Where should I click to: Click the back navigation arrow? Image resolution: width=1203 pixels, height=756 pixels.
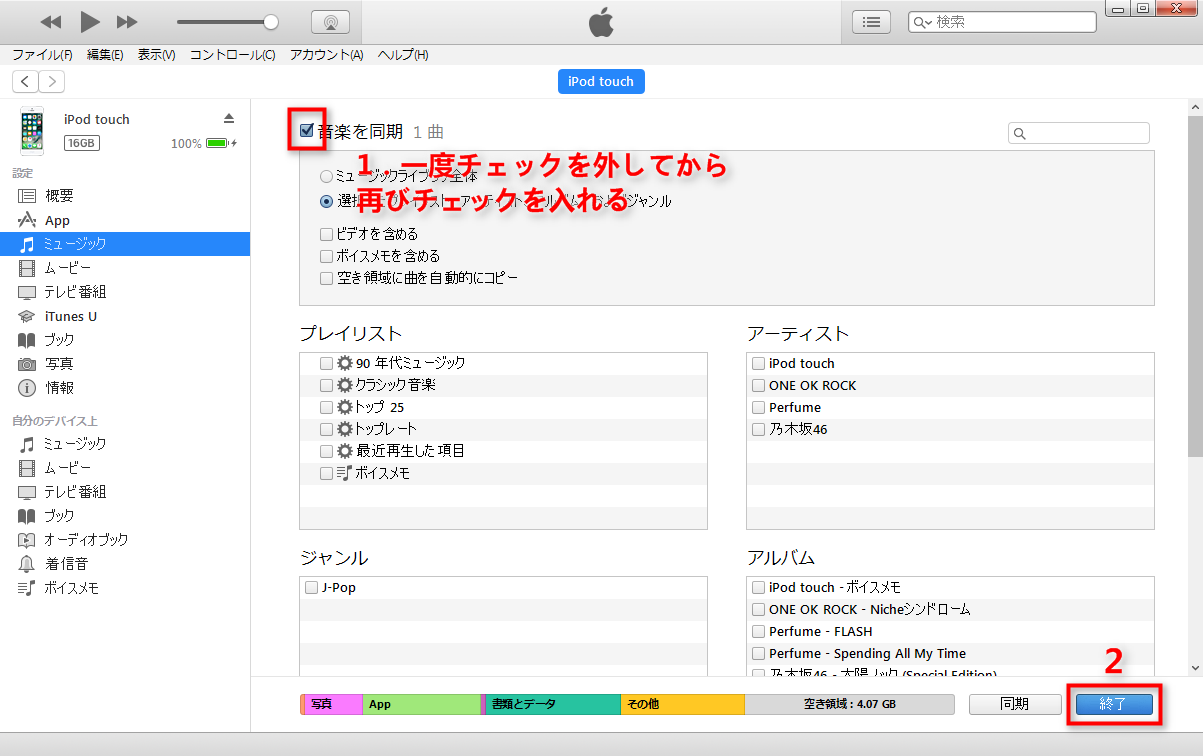pyautogui.click(x=25, y=82)
